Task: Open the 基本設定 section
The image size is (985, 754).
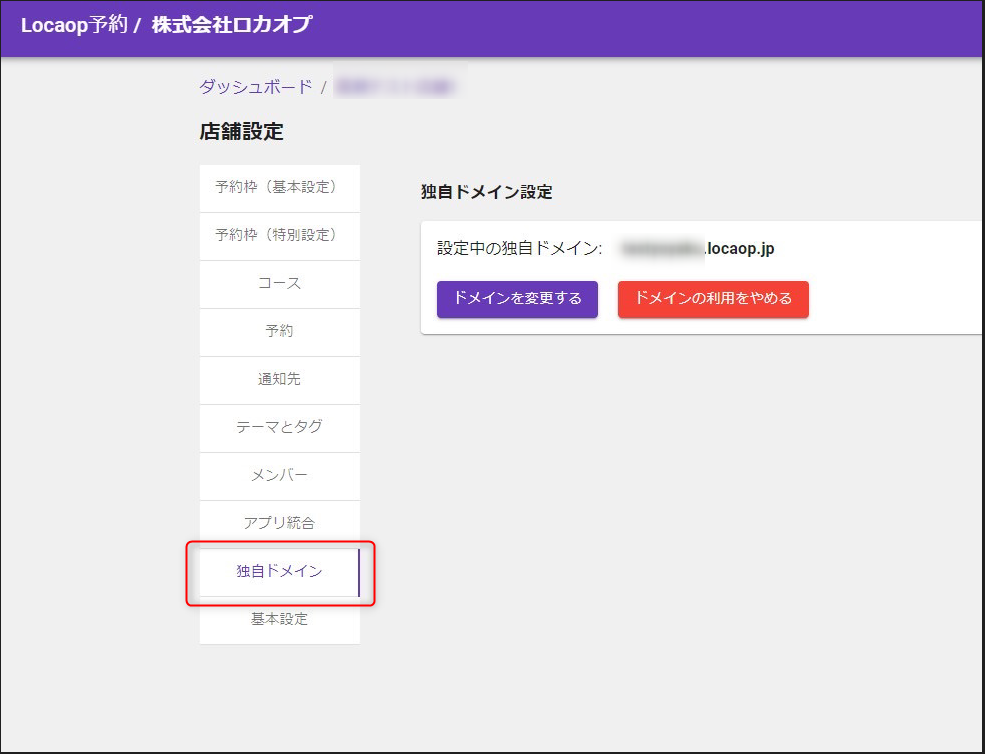Action: [x=280, y=618]
